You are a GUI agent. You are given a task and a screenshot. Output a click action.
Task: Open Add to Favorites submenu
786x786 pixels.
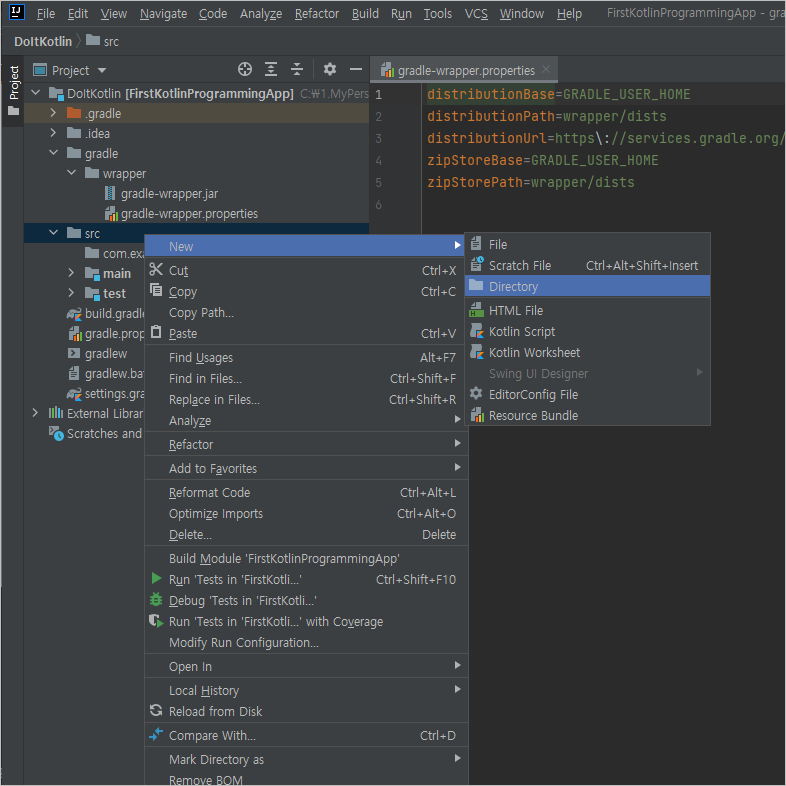[x=306, y=468]
